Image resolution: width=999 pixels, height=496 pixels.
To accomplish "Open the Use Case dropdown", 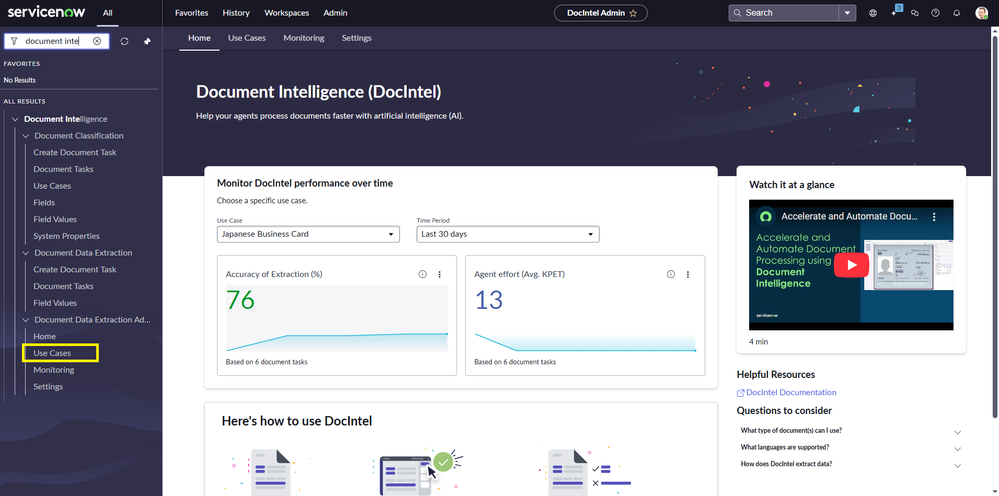I will (x=308, y=234).
